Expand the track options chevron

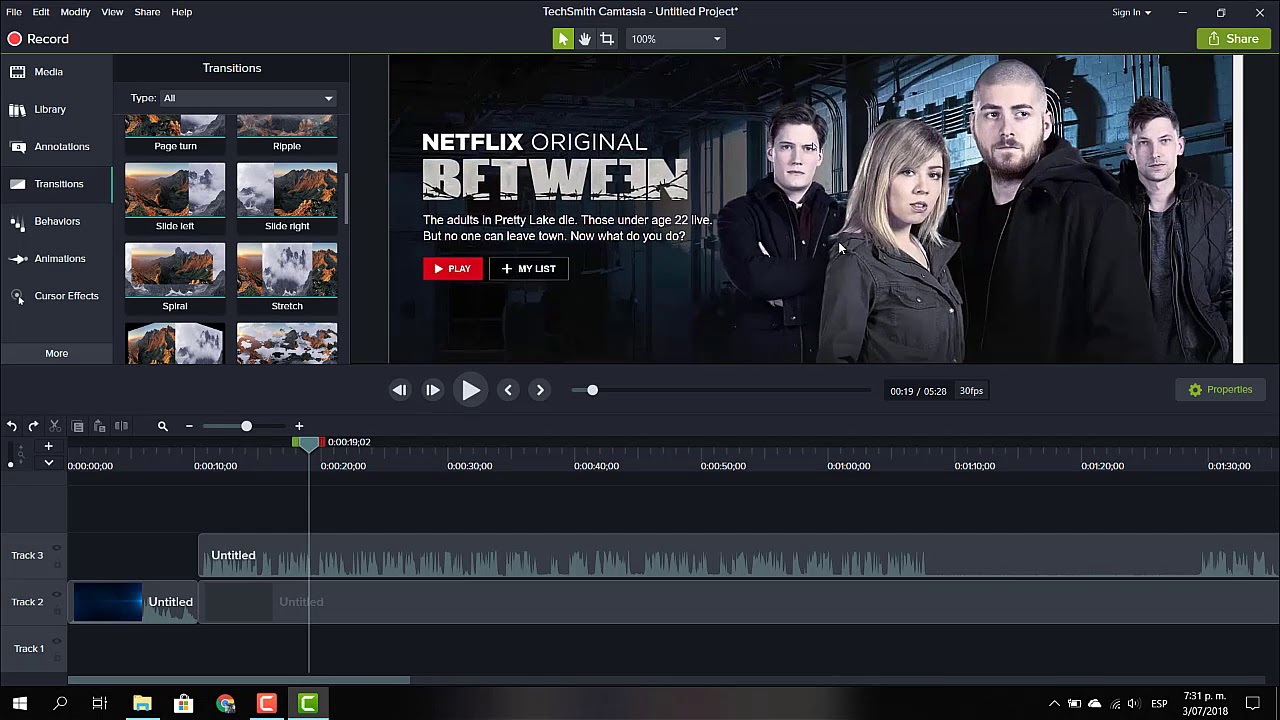[x=48, y=463]
